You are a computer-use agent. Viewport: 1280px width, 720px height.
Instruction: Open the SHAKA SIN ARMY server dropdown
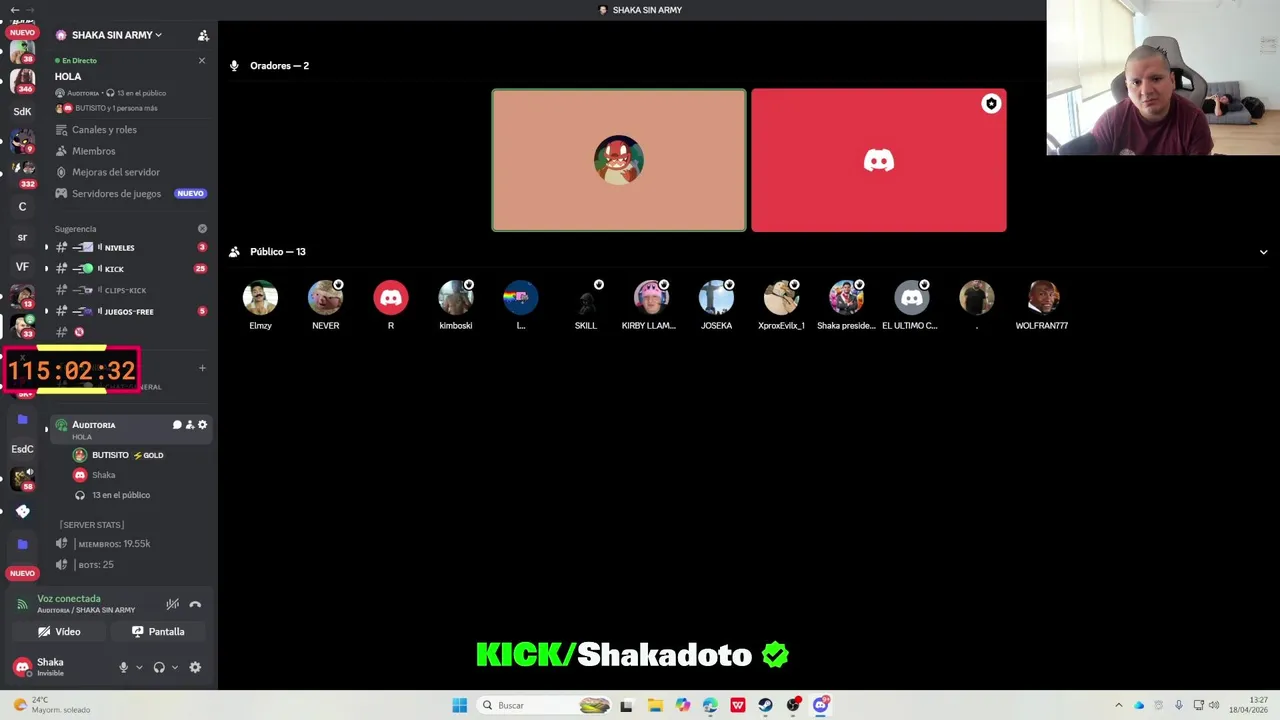coord(109,35)
